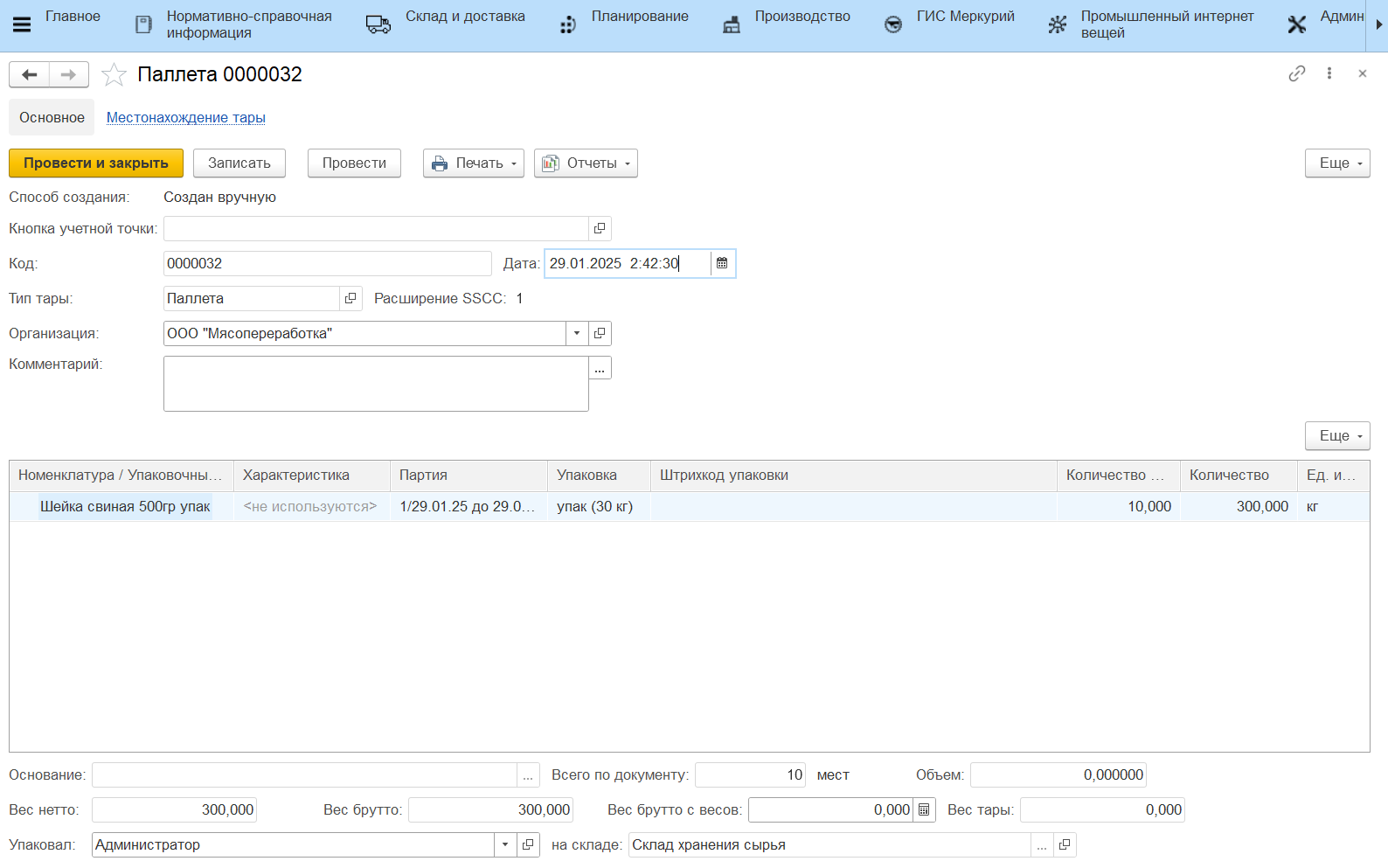The width and height of the screenshot is (1388, 868).
Task: Switch to Местонахождение тары tab
Action: pos(185,118)
